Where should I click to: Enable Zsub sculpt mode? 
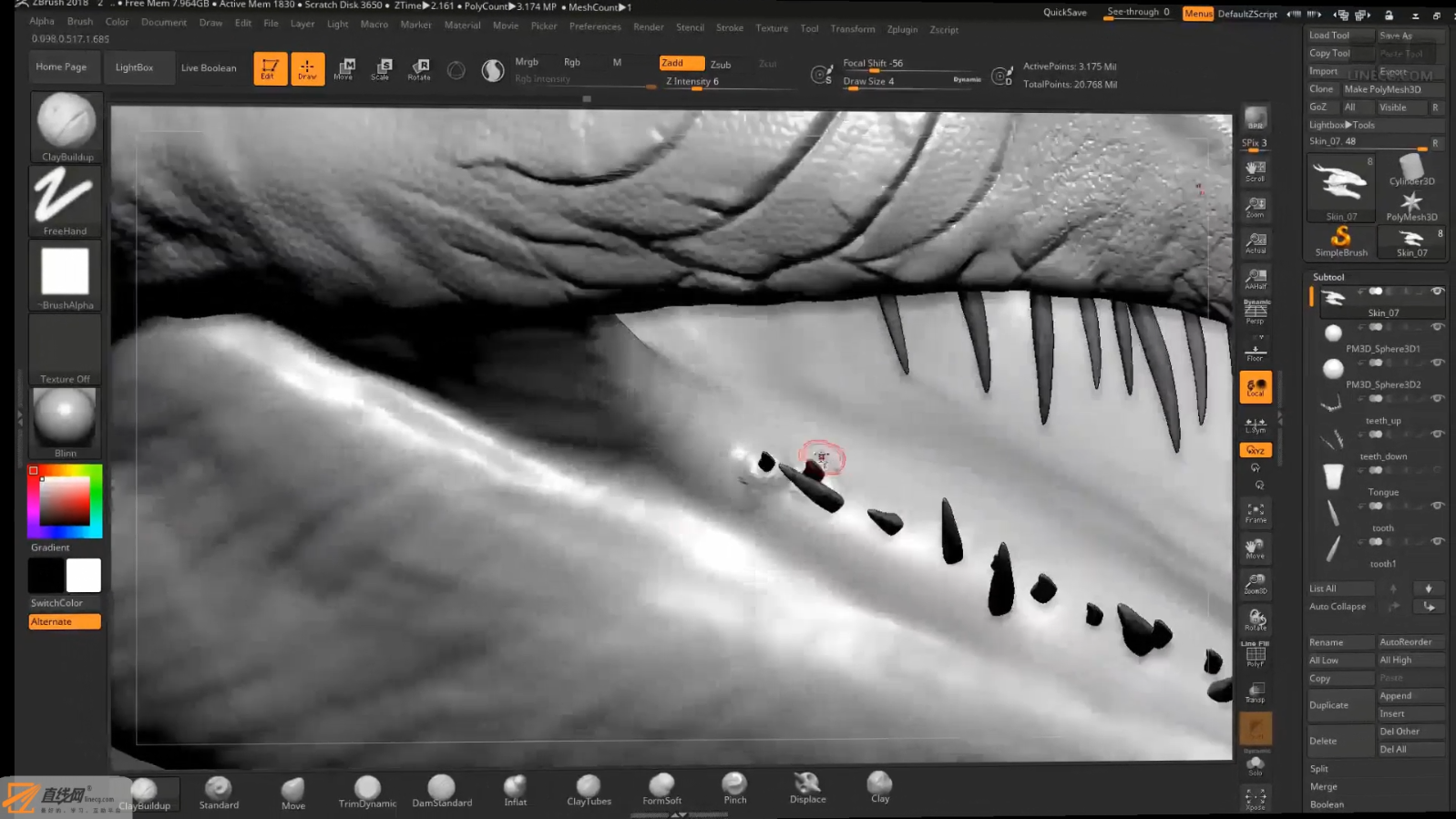pos(721,64)
